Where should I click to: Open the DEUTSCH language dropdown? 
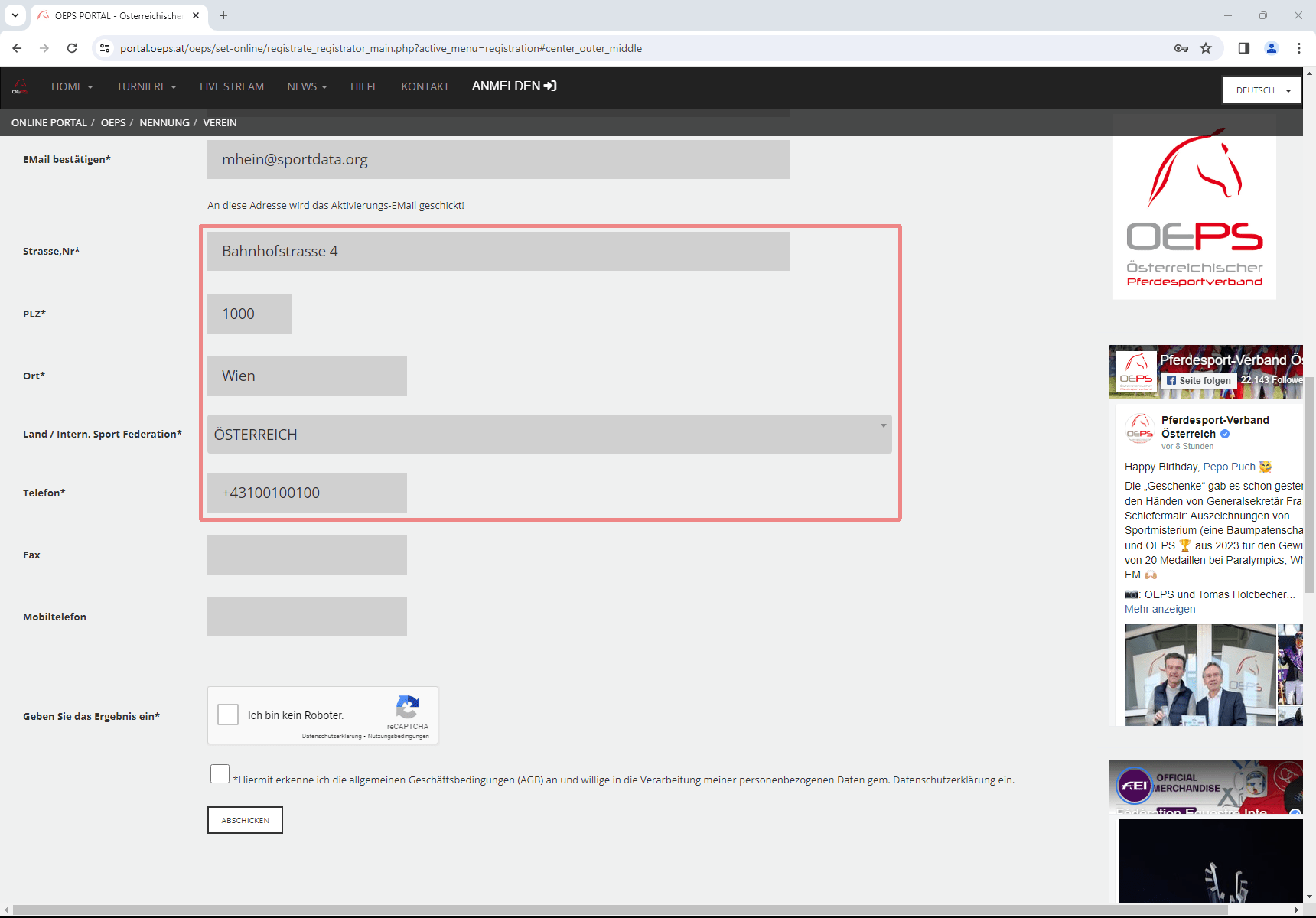(x=1261, y=90)
